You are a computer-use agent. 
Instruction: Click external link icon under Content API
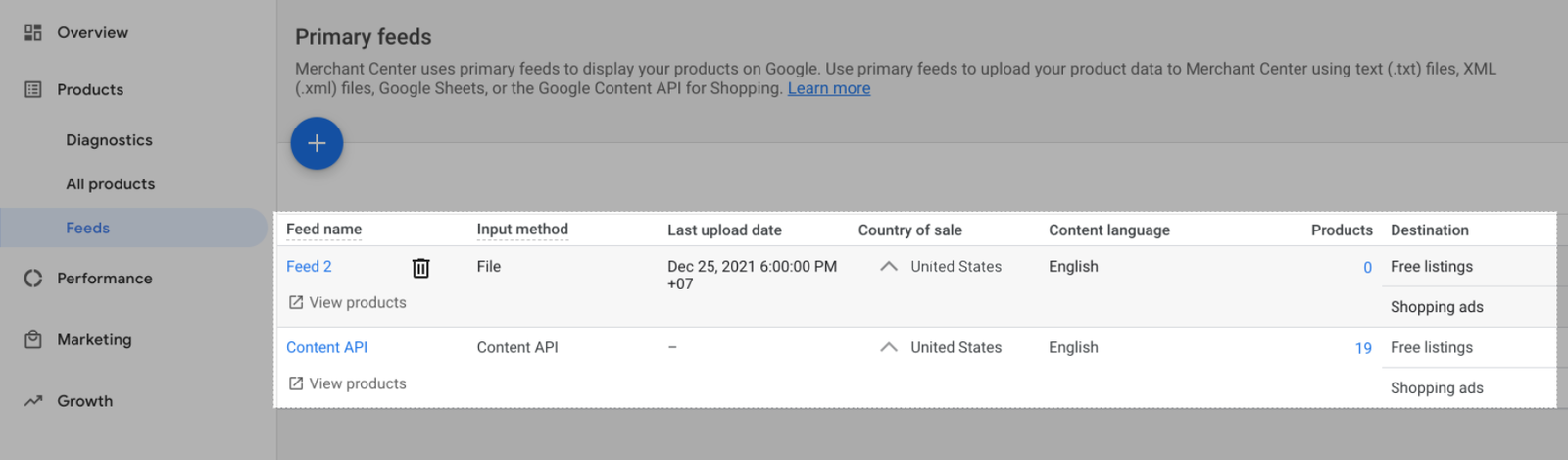(296, 383)
